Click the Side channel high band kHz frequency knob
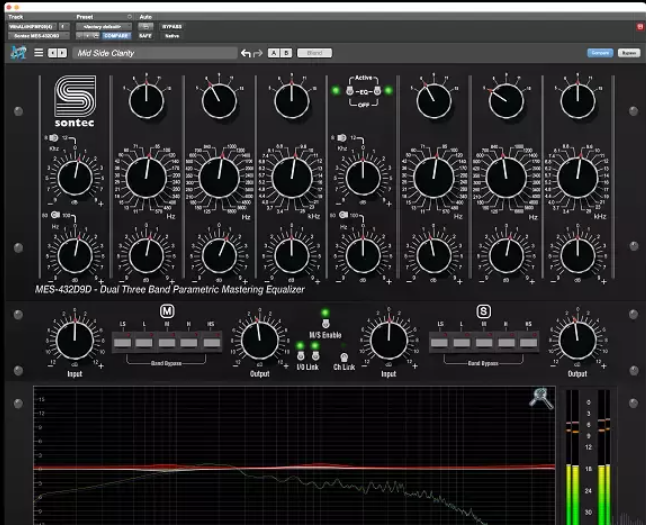 coord(578,178)
